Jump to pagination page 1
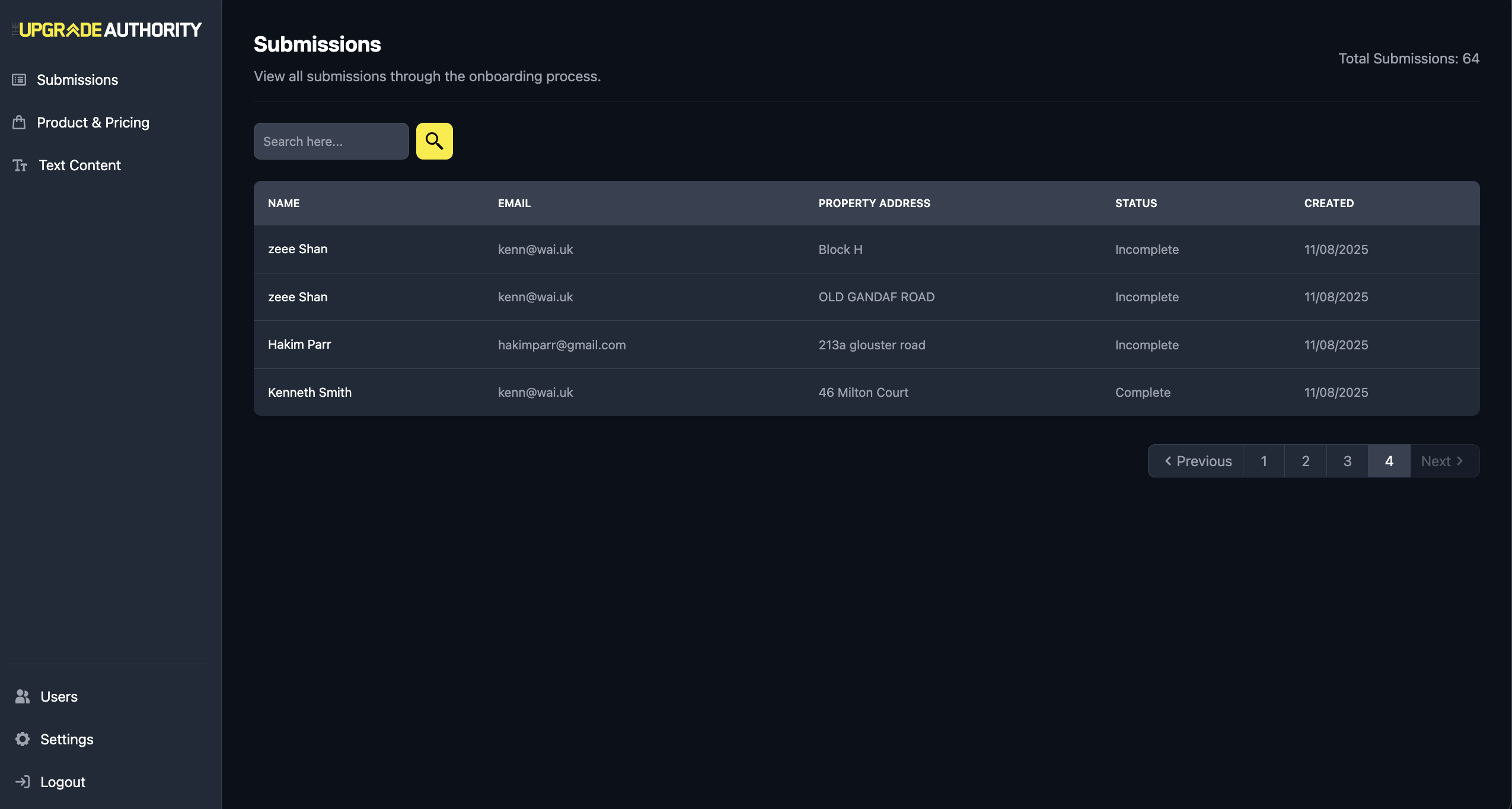 pos(1264,461)
